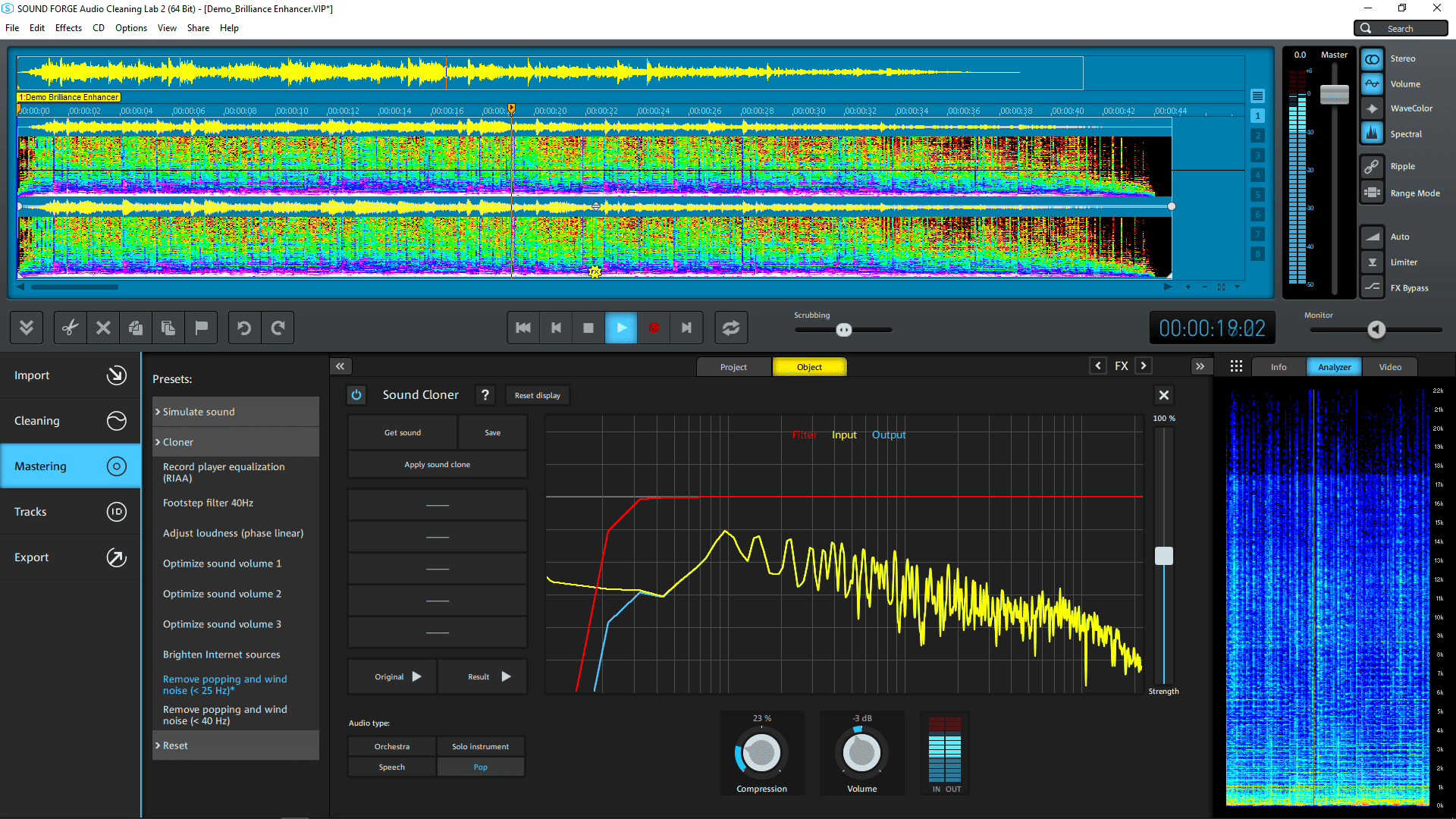Open Sound Cloner help question mark
The image size is (1456, 819).
[x=485, y=395]
